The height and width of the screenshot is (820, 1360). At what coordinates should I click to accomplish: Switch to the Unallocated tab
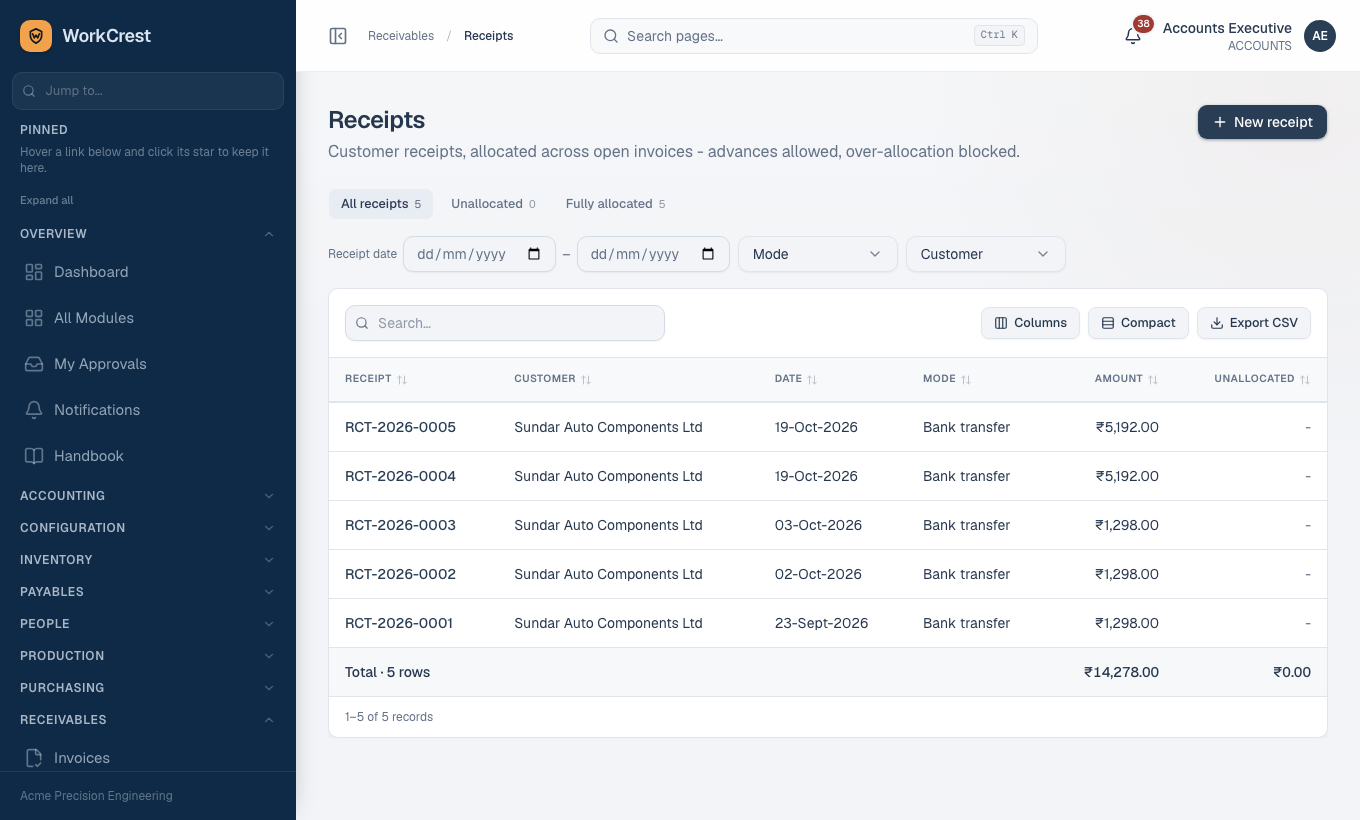coord(493,204)
